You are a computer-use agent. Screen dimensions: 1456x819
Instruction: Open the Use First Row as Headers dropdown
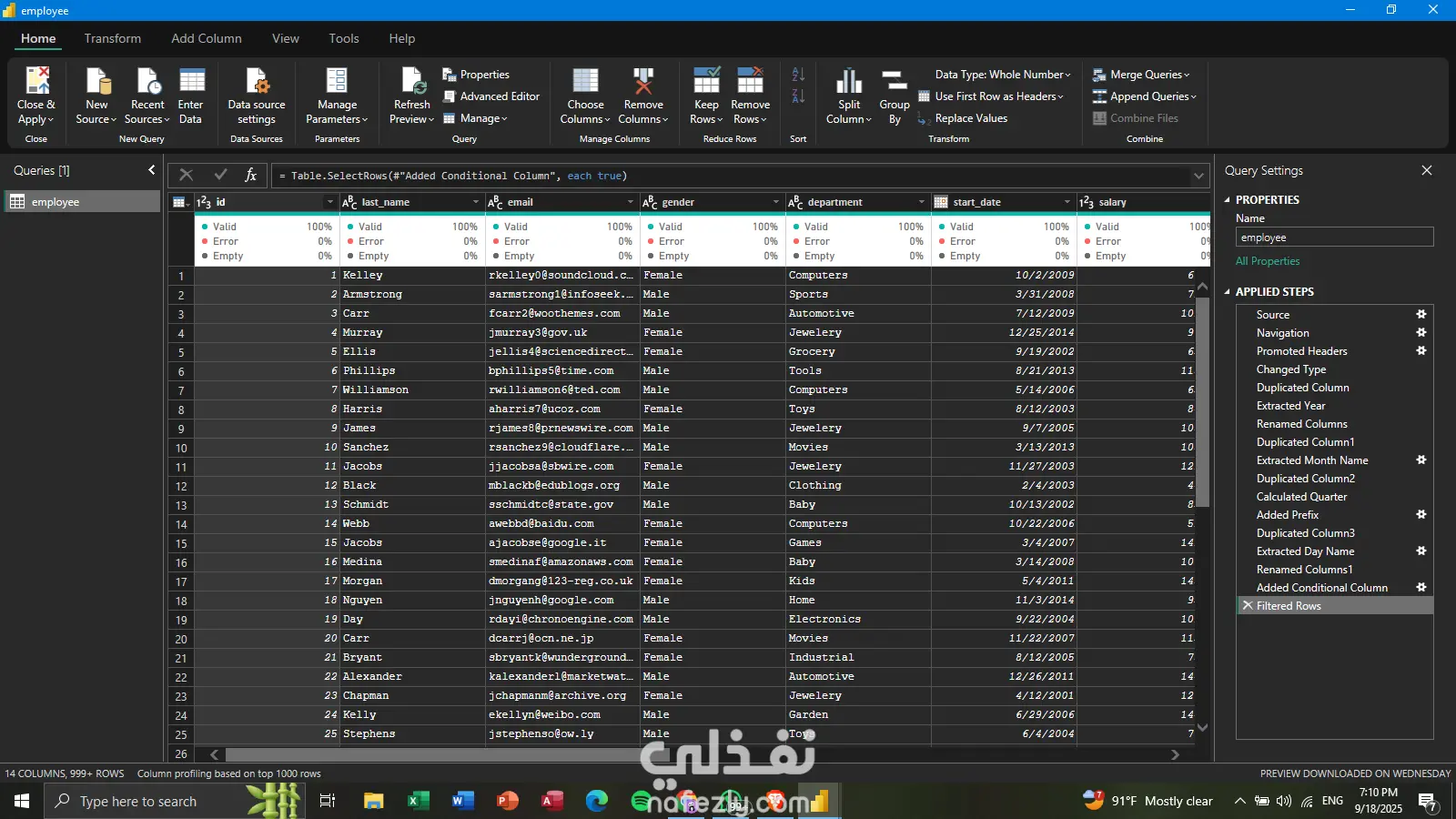coord(991,96)
